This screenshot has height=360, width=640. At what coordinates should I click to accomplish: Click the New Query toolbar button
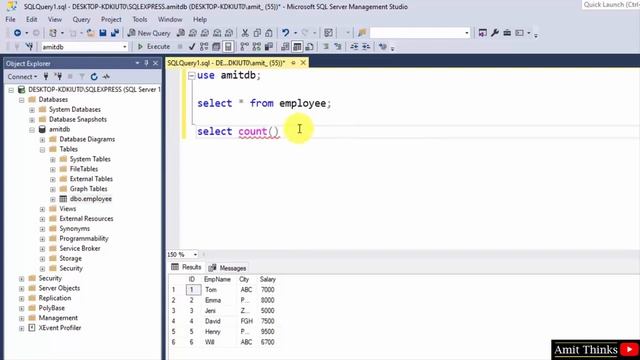pyautogui.click(x=149, y=33)
